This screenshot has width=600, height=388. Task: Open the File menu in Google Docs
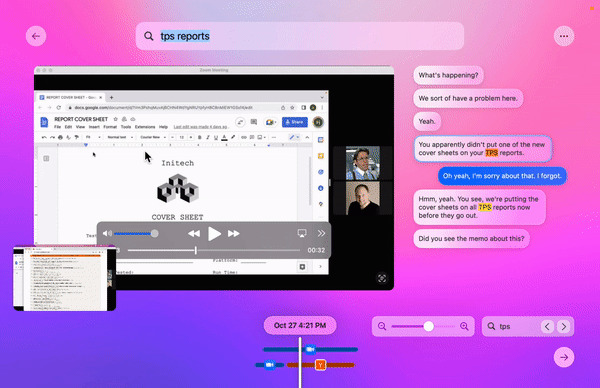pyautogui.click(x=57, y=127)
